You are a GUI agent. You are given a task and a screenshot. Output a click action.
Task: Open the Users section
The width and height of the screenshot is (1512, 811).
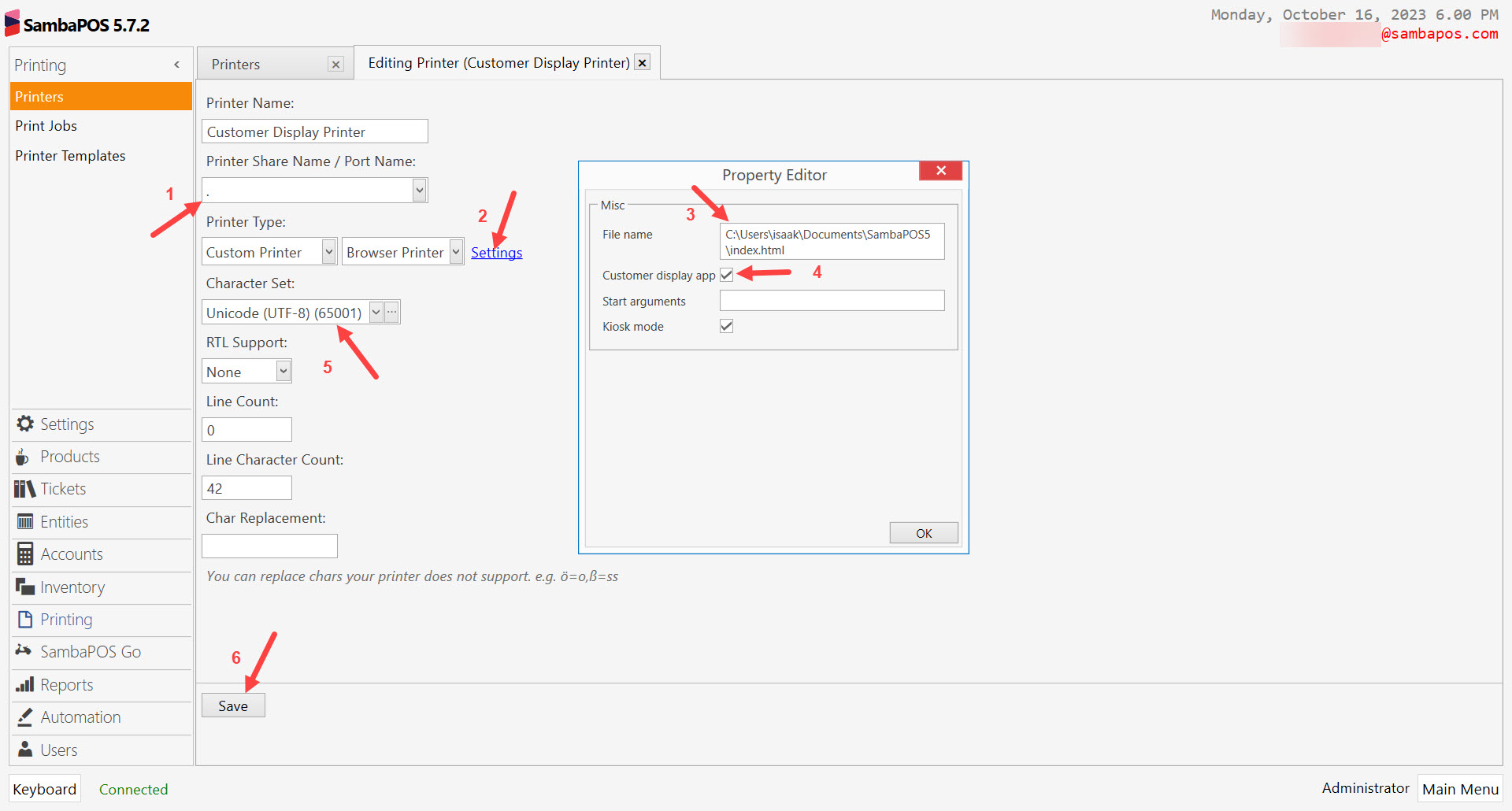tap(24, 750)
